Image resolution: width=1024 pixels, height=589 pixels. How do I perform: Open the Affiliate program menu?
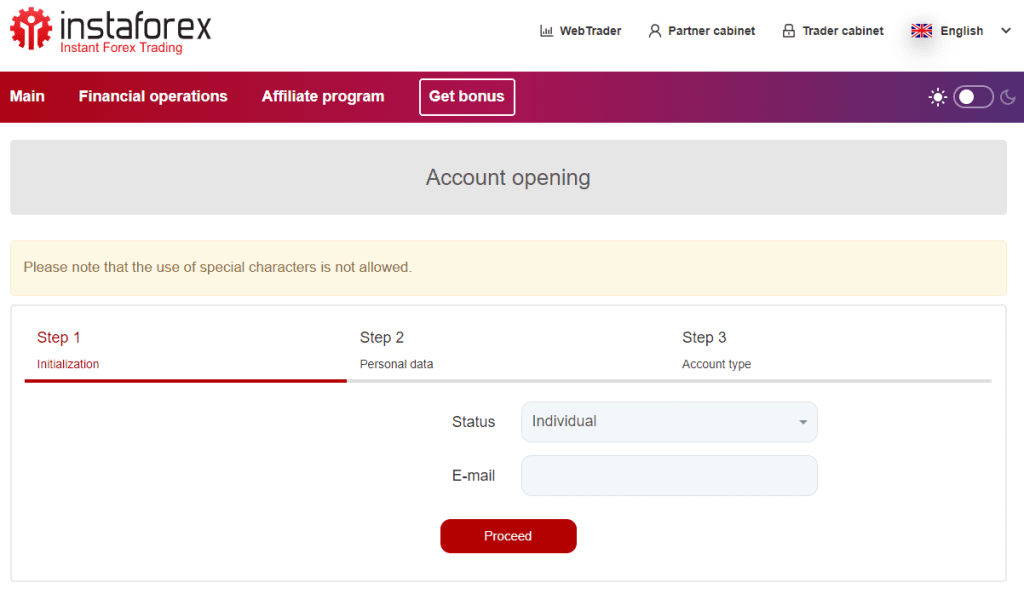pos(323,97)
